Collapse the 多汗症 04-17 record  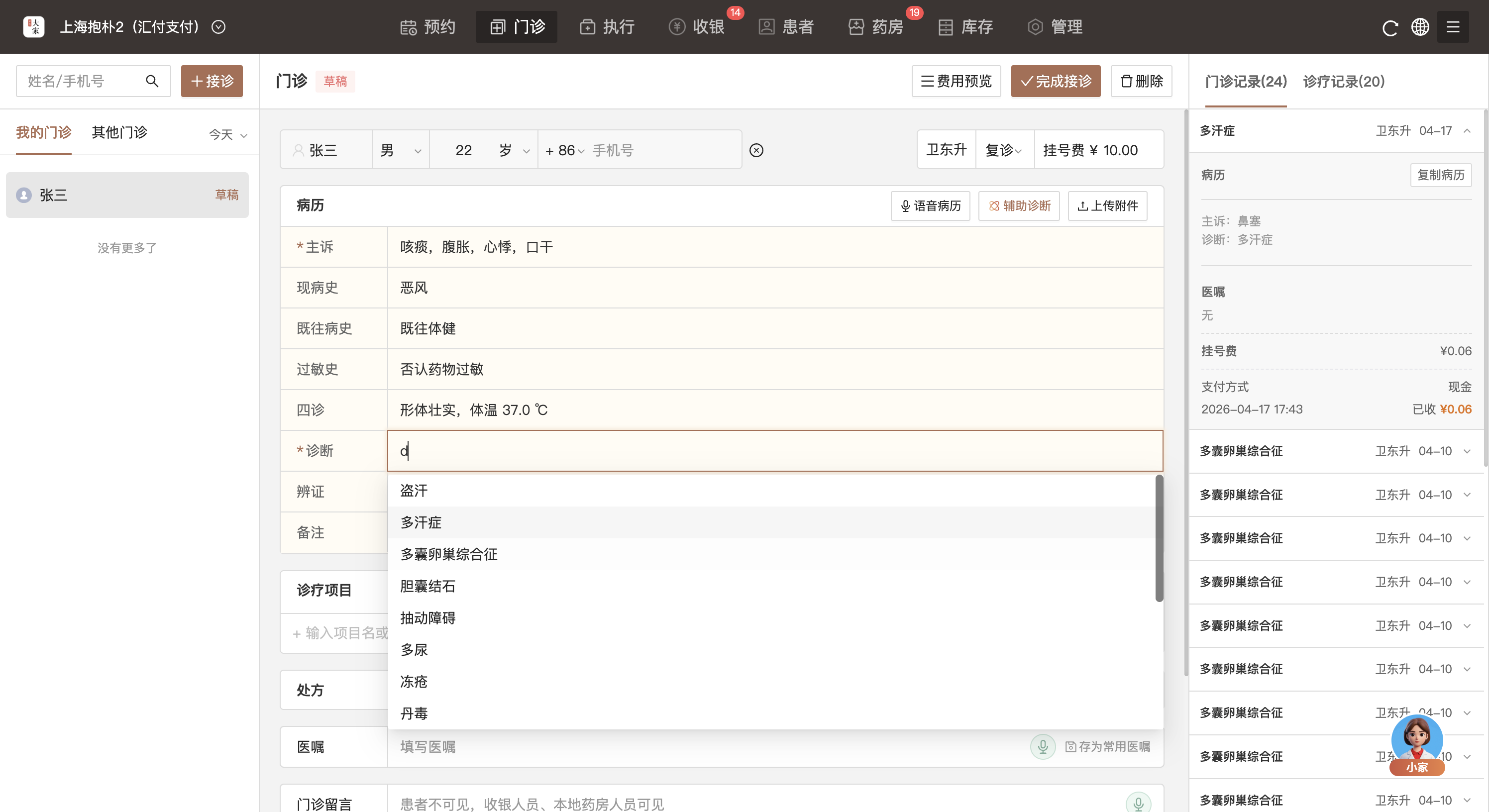point(1467,131)
